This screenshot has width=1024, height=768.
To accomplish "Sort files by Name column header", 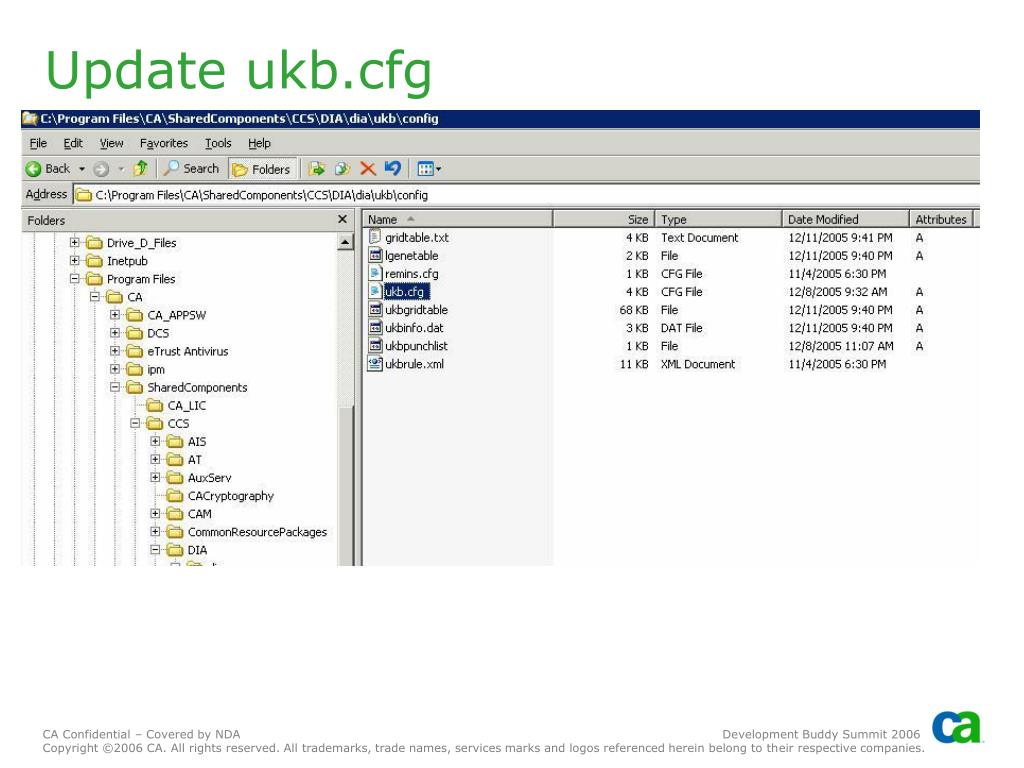I will pos(458,219).
